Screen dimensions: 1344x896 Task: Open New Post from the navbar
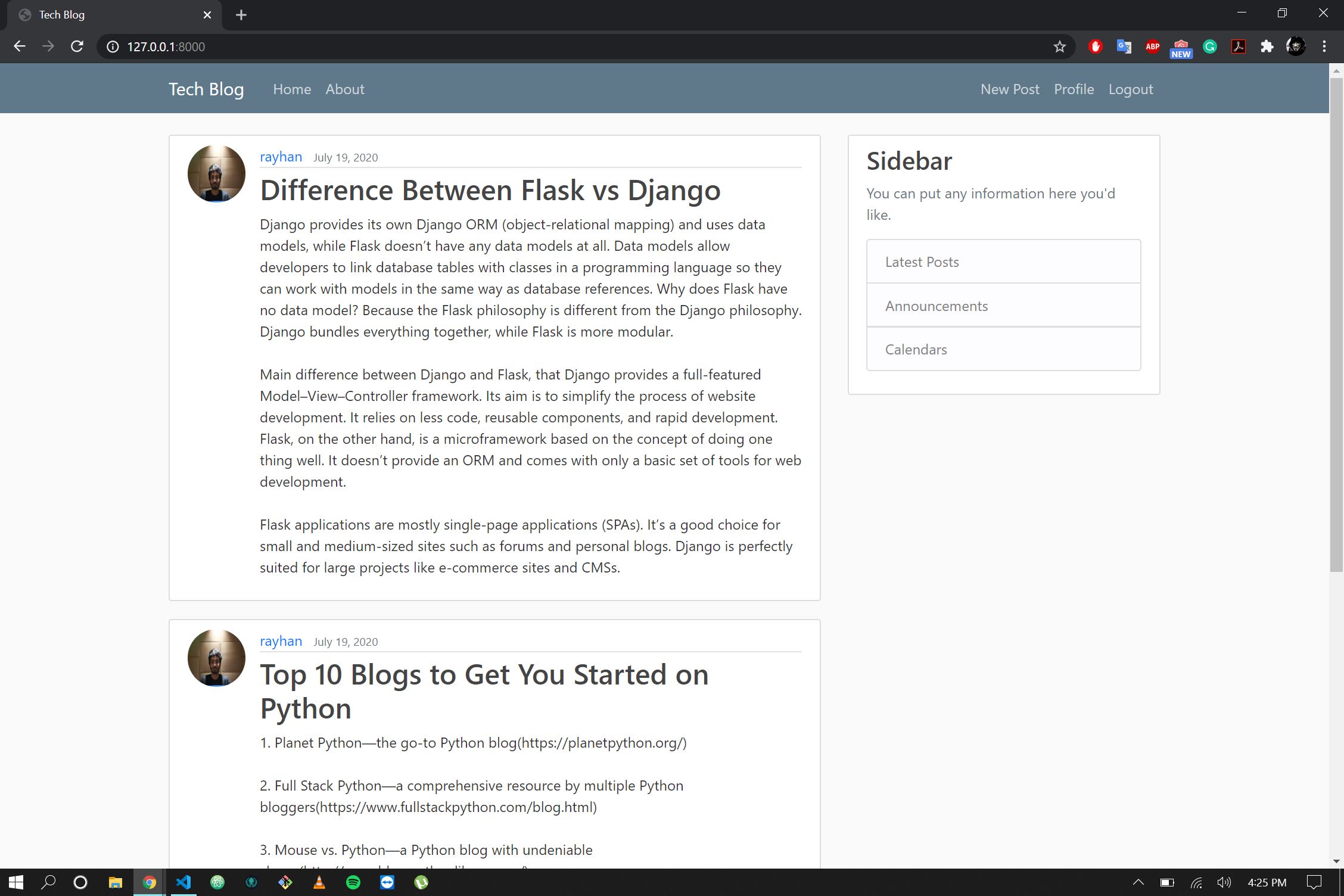point(1010,89)
